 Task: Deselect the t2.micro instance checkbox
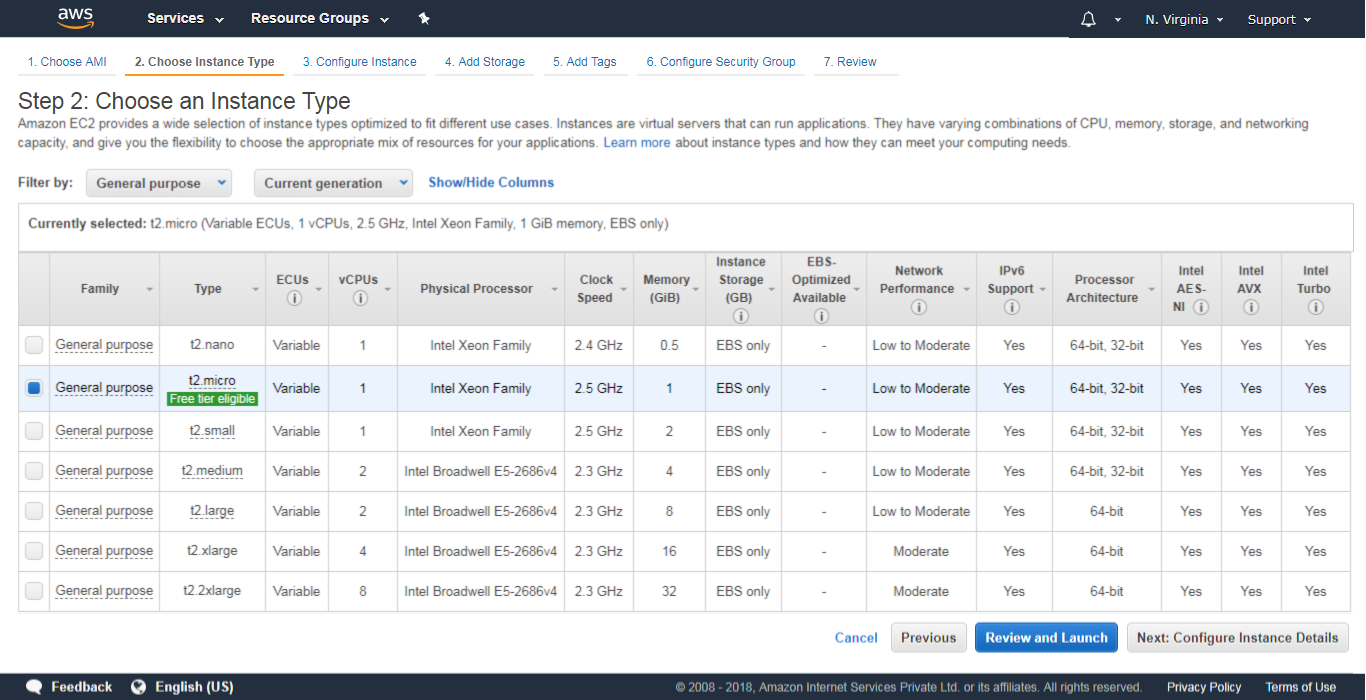[34, 388]
